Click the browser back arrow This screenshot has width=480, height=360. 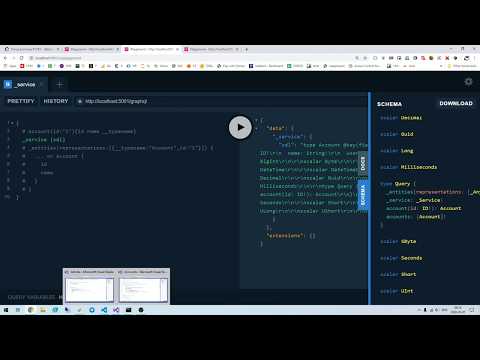(x=5, y=58)
